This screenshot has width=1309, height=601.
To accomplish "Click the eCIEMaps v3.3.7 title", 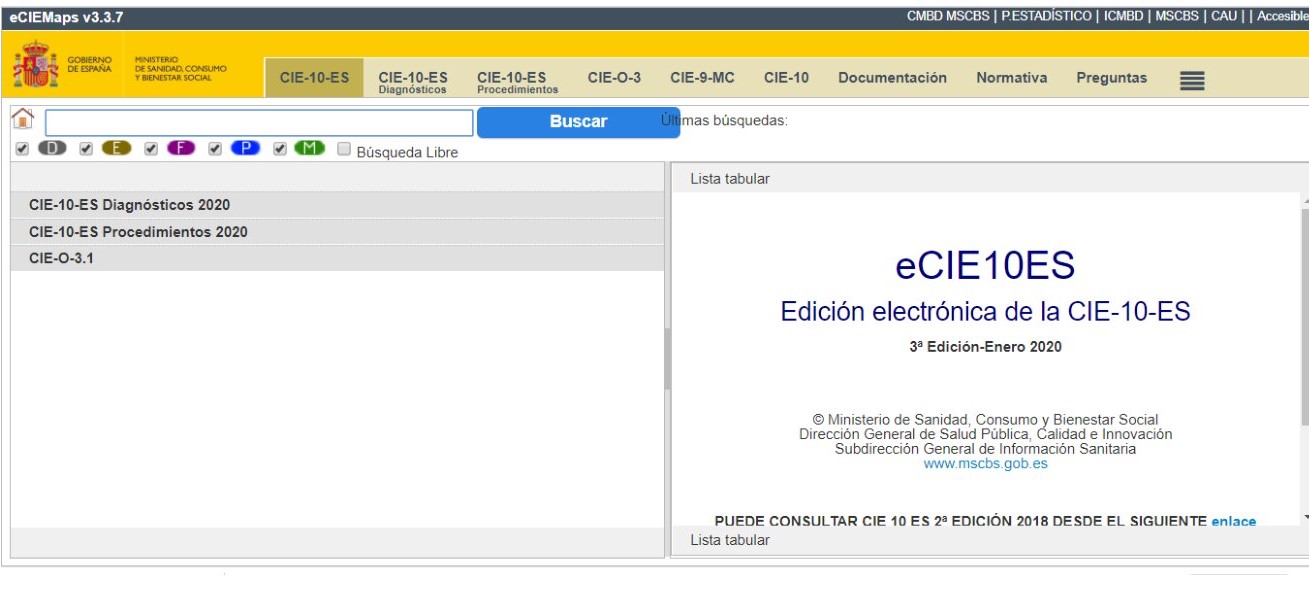I will (67, 17).
